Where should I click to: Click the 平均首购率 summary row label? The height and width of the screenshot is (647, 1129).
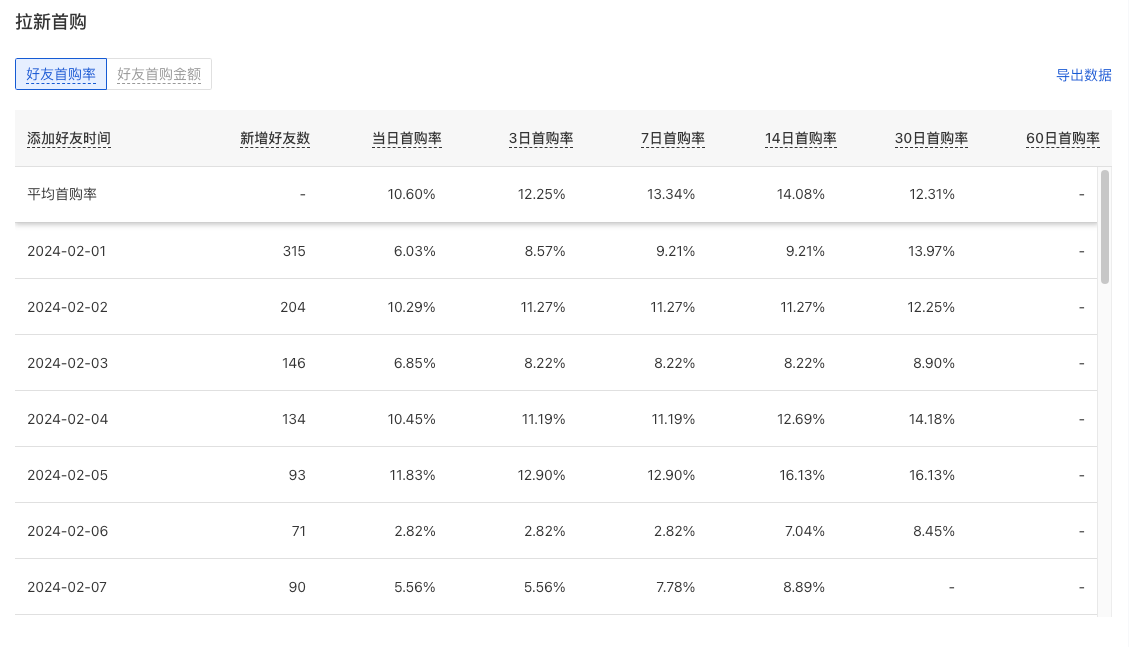62,194
